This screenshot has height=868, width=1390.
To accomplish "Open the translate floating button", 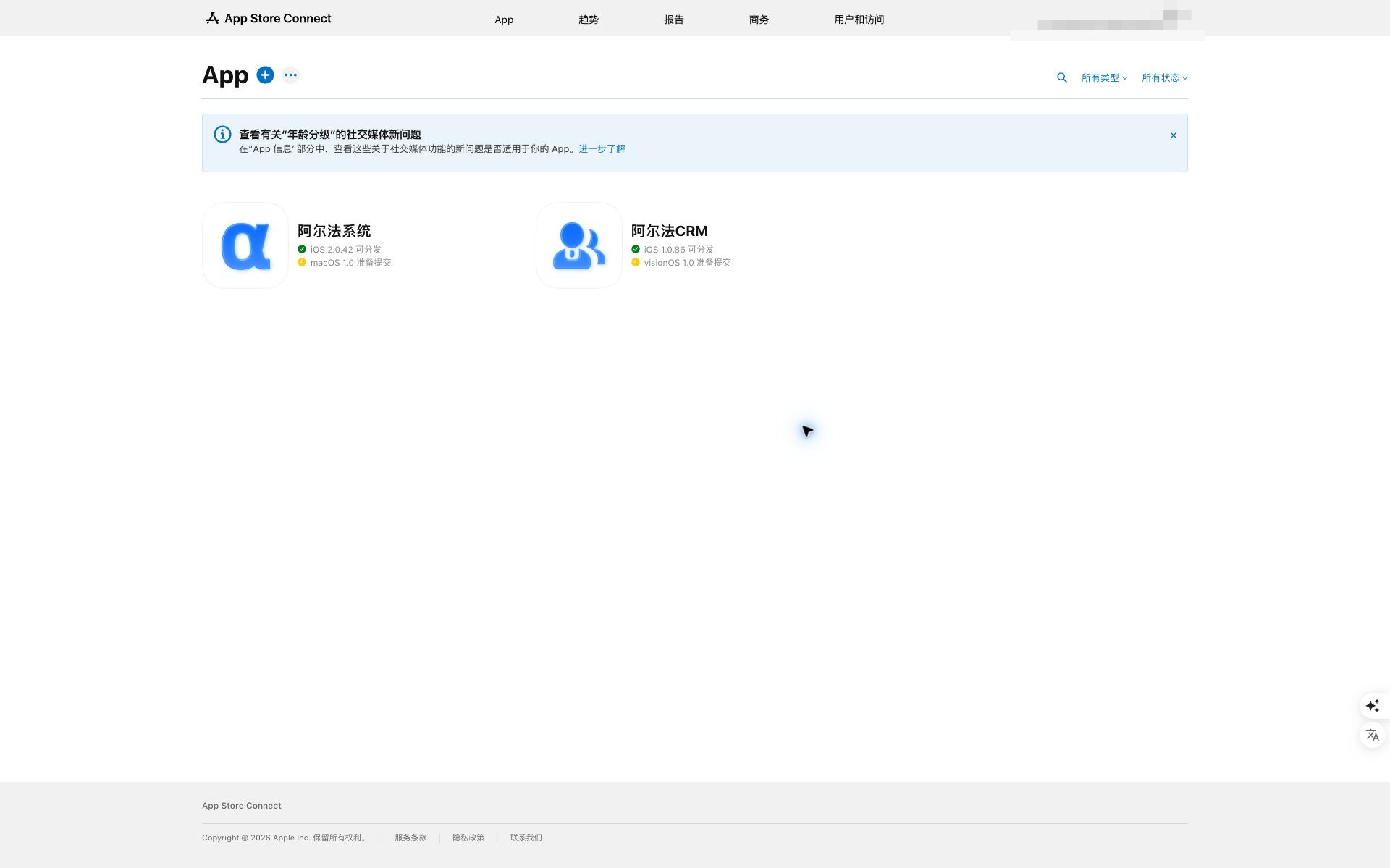I will (1372, 736).
